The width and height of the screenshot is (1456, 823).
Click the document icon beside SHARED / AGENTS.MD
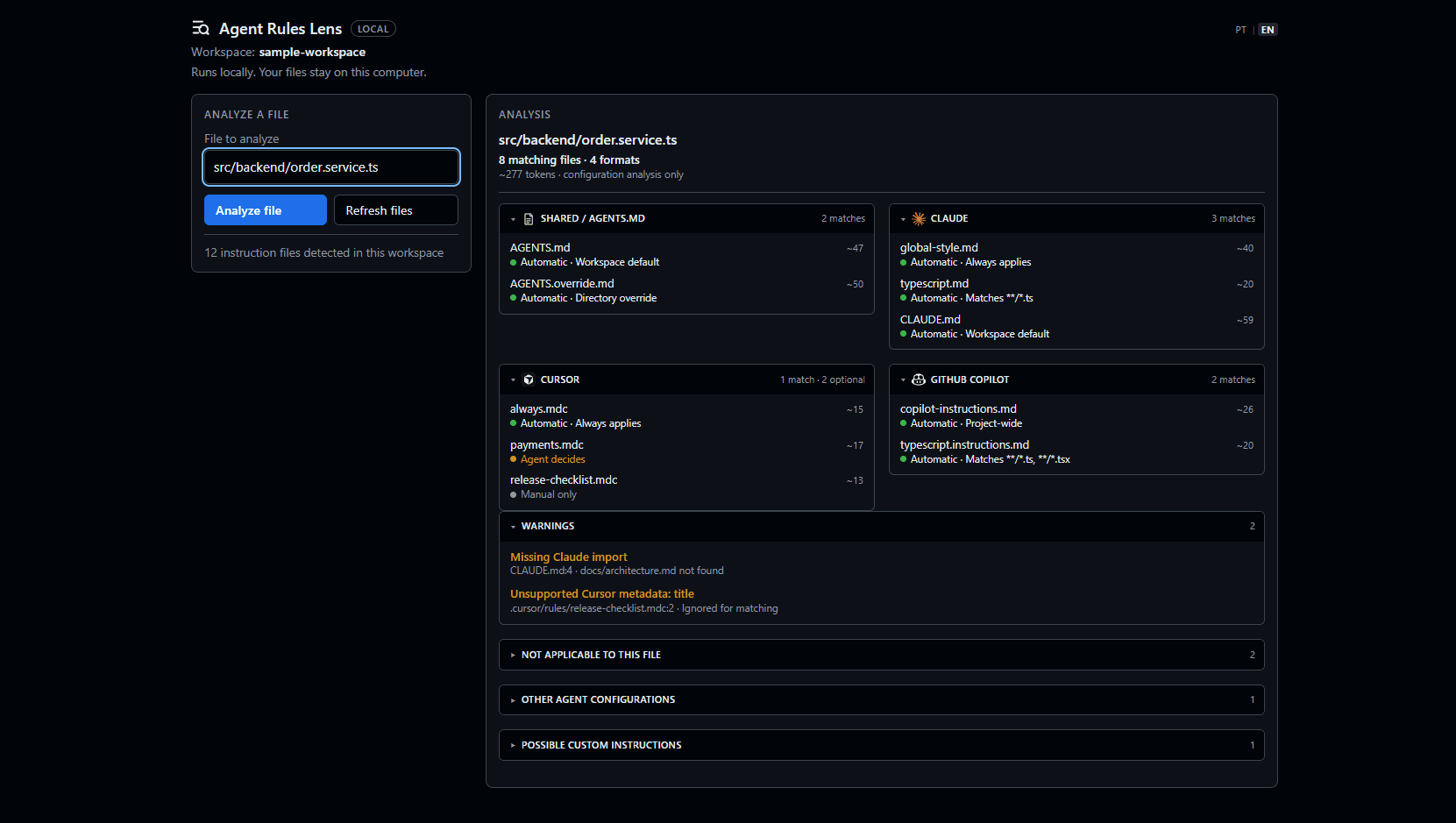pos(529,219)
